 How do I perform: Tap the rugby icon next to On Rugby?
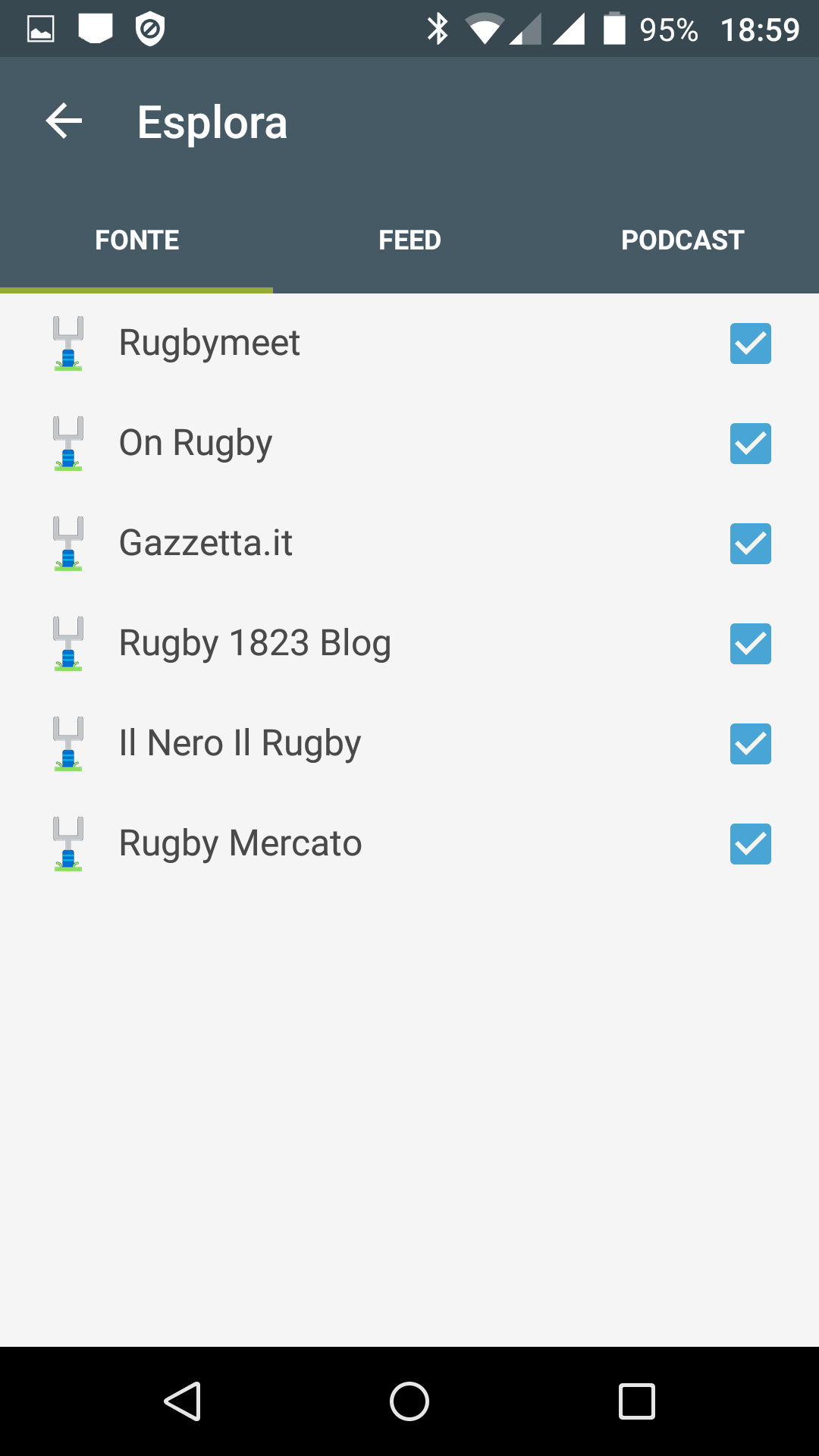tap(68, 444)
